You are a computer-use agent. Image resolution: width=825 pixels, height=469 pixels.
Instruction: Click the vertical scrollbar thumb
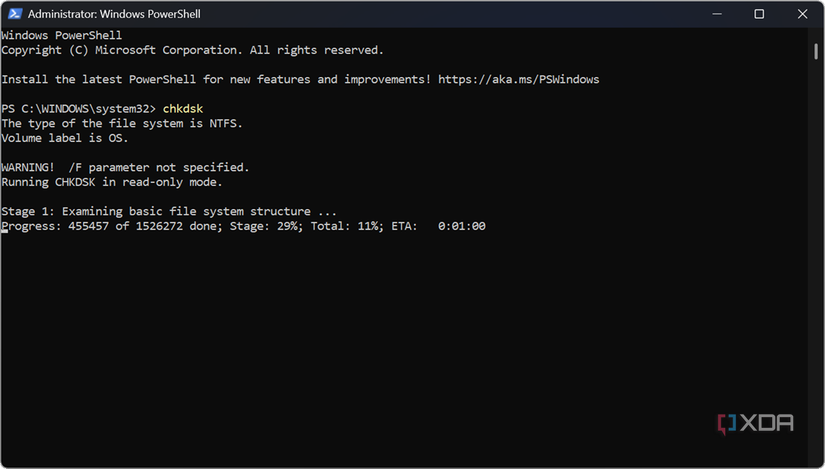pyautogui.click(x=816, y=51)
